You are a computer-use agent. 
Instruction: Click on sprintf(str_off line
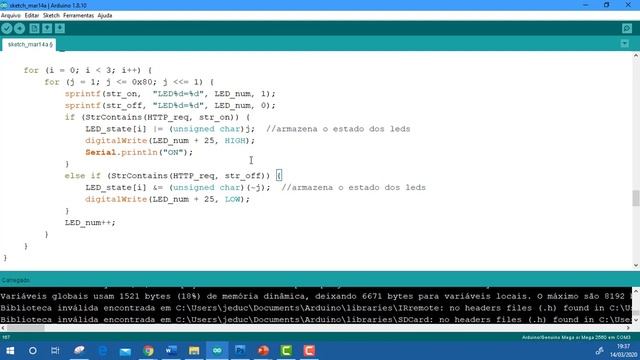170,105
